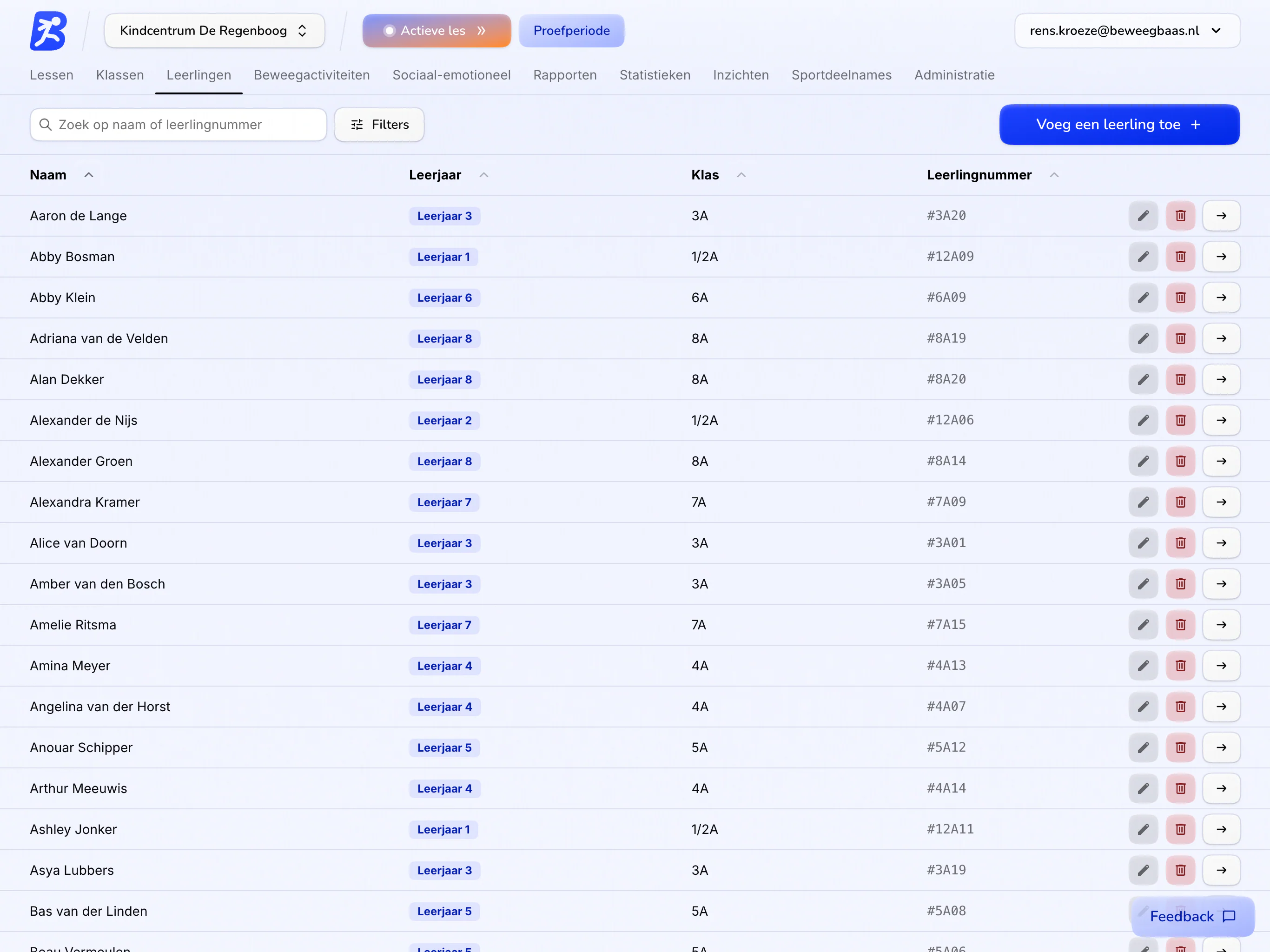Sort table by Leerjaar column
Image resolution: width=1270 pixels, height=952 pixels.
449,175
